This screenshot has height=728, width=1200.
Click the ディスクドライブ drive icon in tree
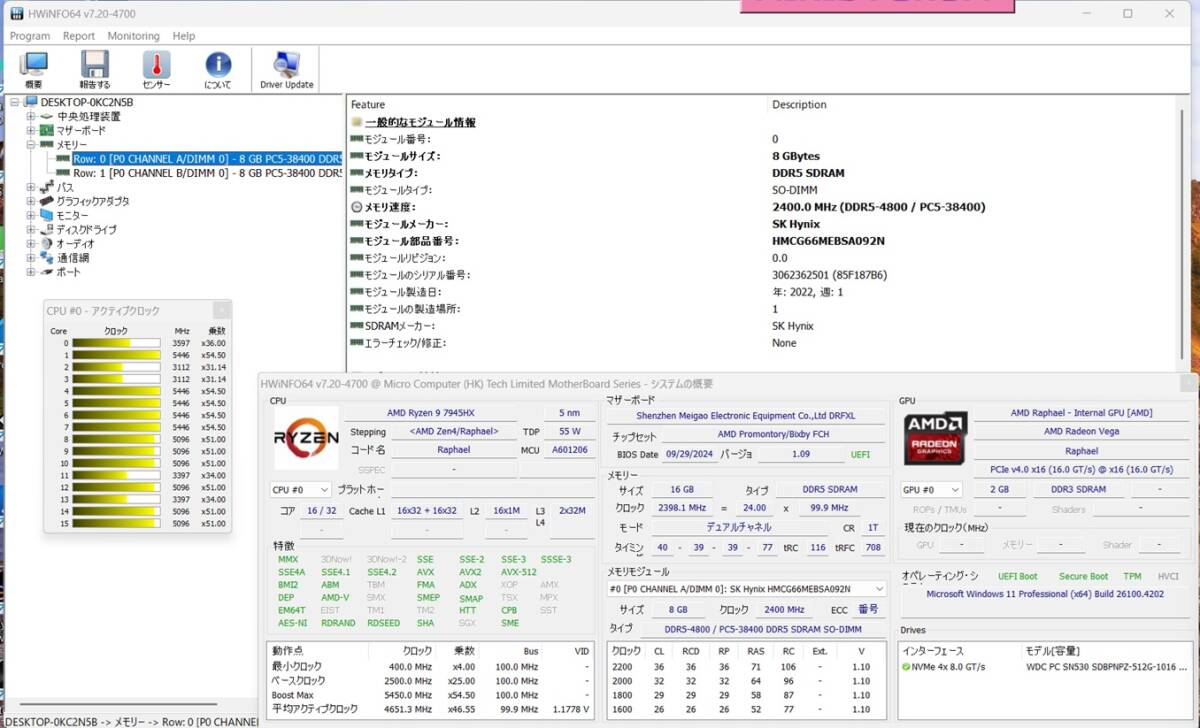point(47,229)
